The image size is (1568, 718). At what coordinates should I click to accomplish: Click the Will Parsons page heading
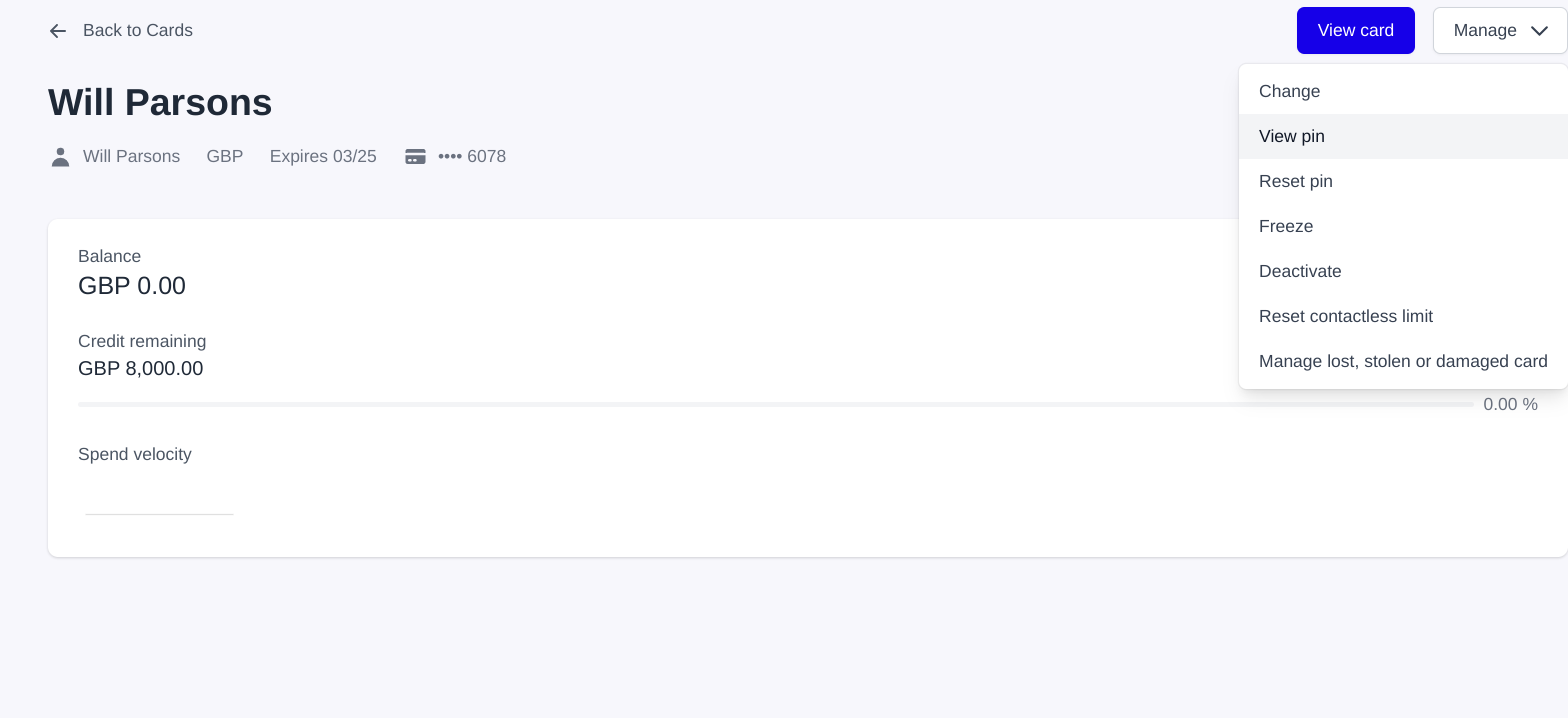(160, 102)
